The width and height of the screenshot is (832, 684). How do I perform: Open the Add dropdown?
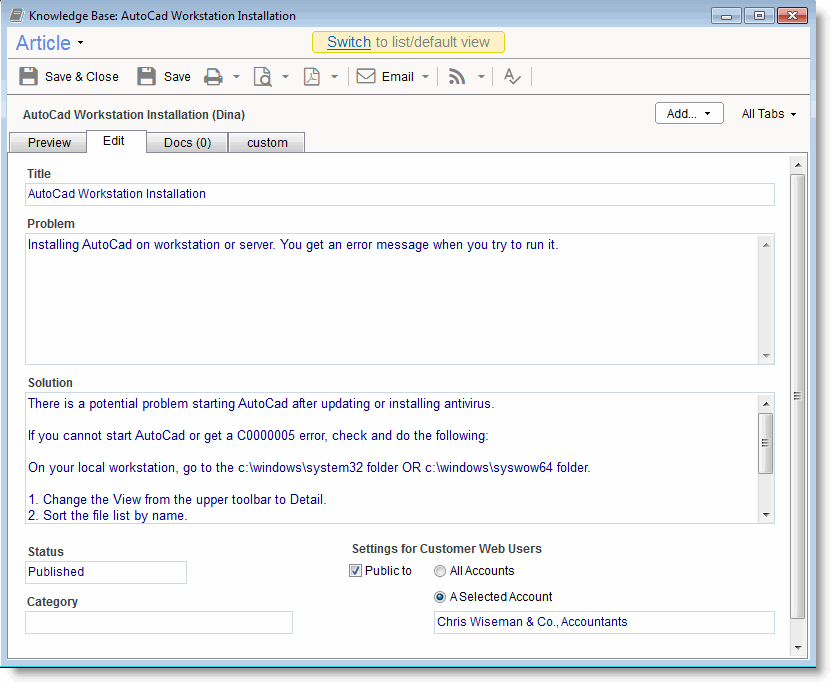click(688, 113)
